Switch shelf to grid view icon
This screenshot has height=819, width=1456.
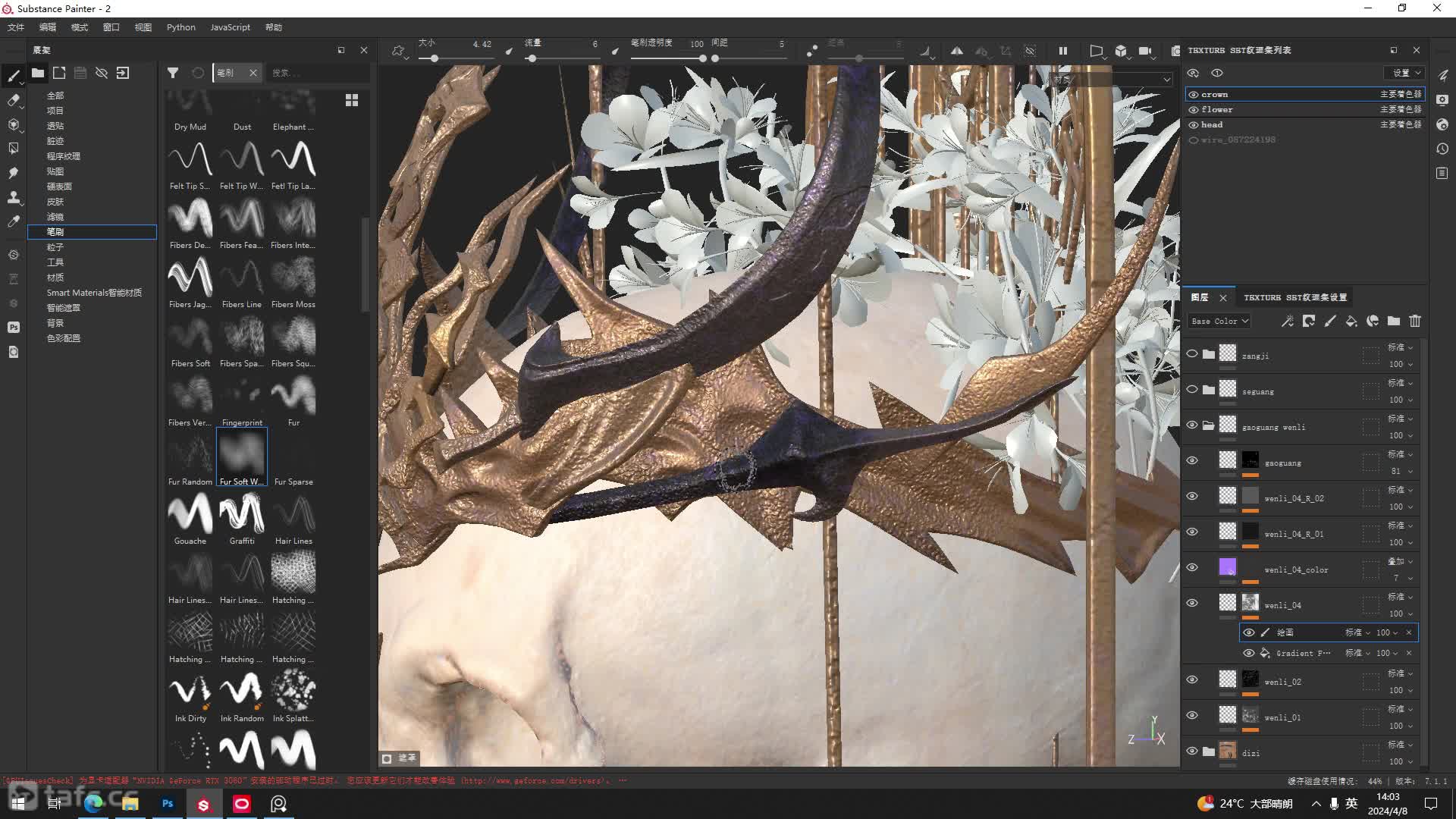click(352, 100)
